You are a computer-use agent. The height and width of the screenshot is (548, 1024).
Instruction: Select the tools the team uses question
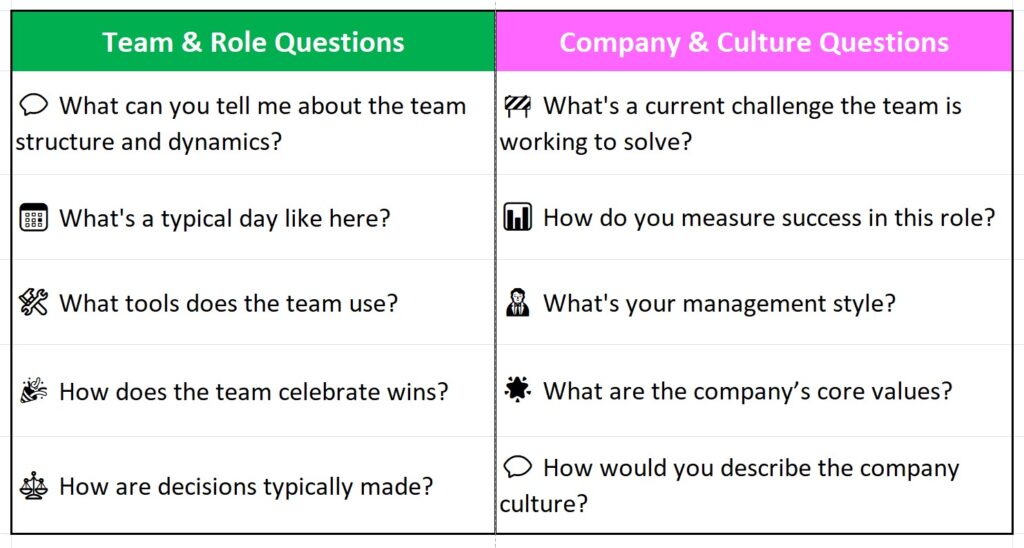point(228,303)
